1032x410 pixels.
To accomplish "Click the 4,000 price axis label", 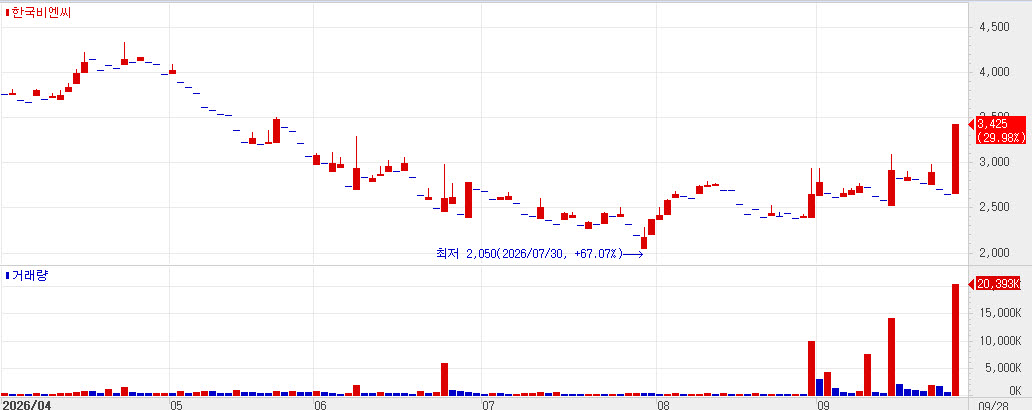I will pyautogui.click(x=994, y=72).
